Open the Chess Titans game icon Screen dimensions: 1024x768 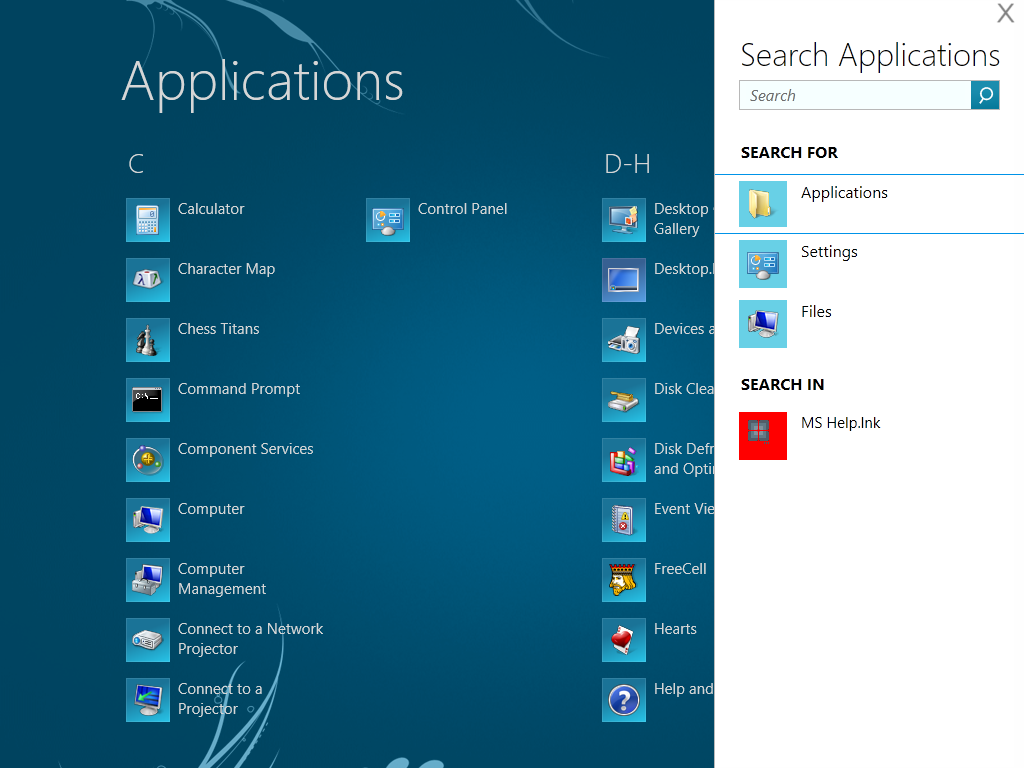pyautogui.click(x=148, y=340)
